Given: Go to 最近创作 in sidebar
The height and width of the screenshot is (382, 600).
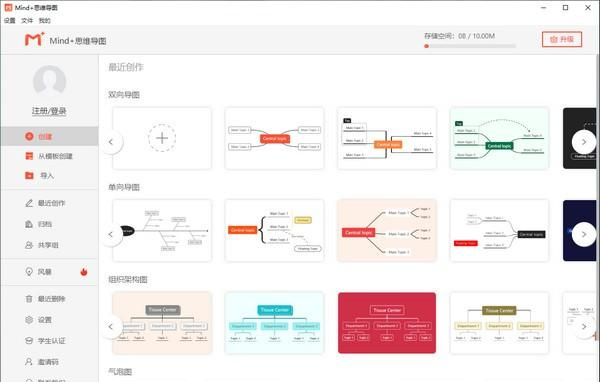Looking at the screenshot, I should pos(49,203).
